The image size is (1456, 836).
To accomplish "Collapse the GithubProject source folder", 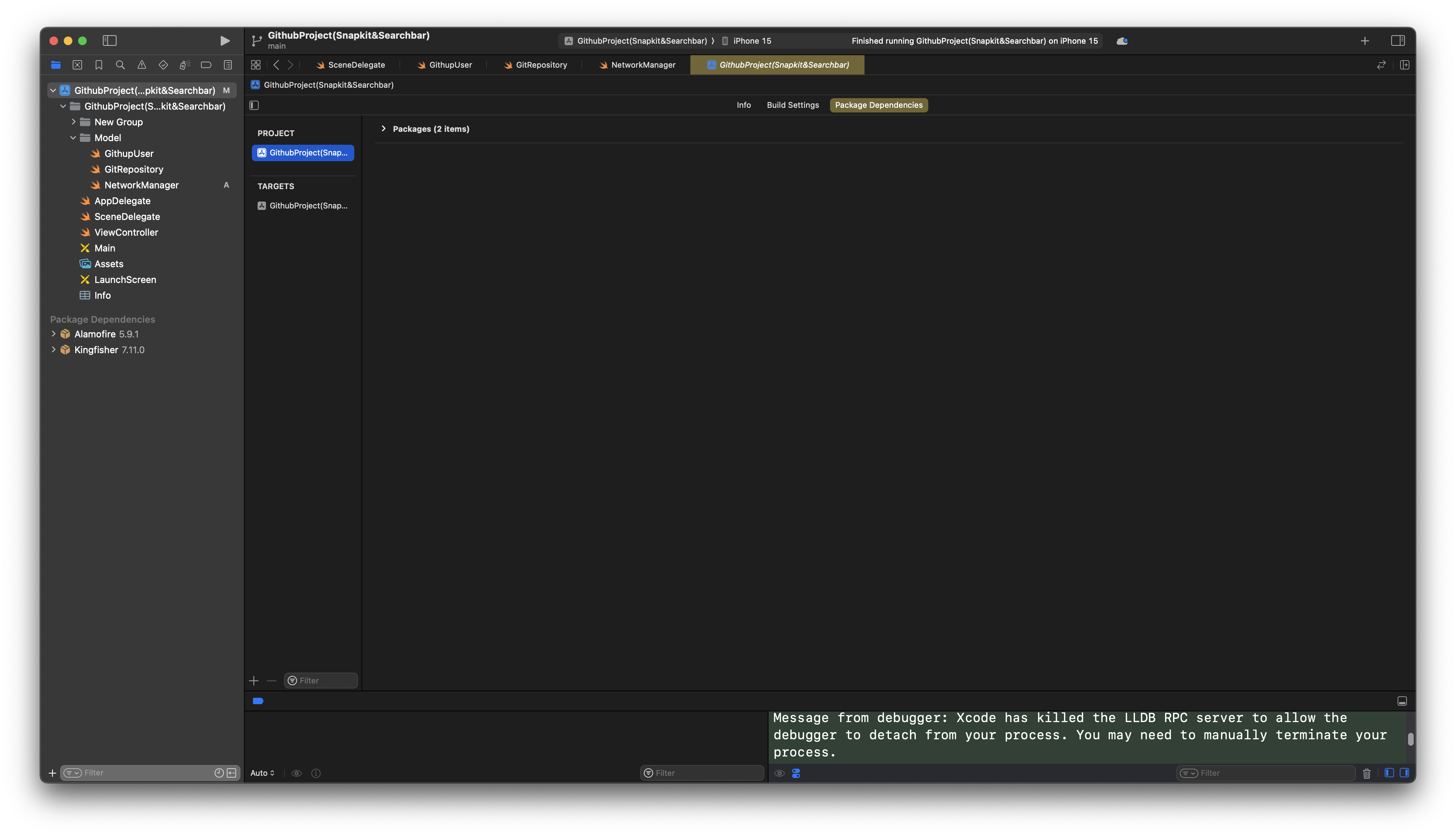I will [x=63, y=106].
